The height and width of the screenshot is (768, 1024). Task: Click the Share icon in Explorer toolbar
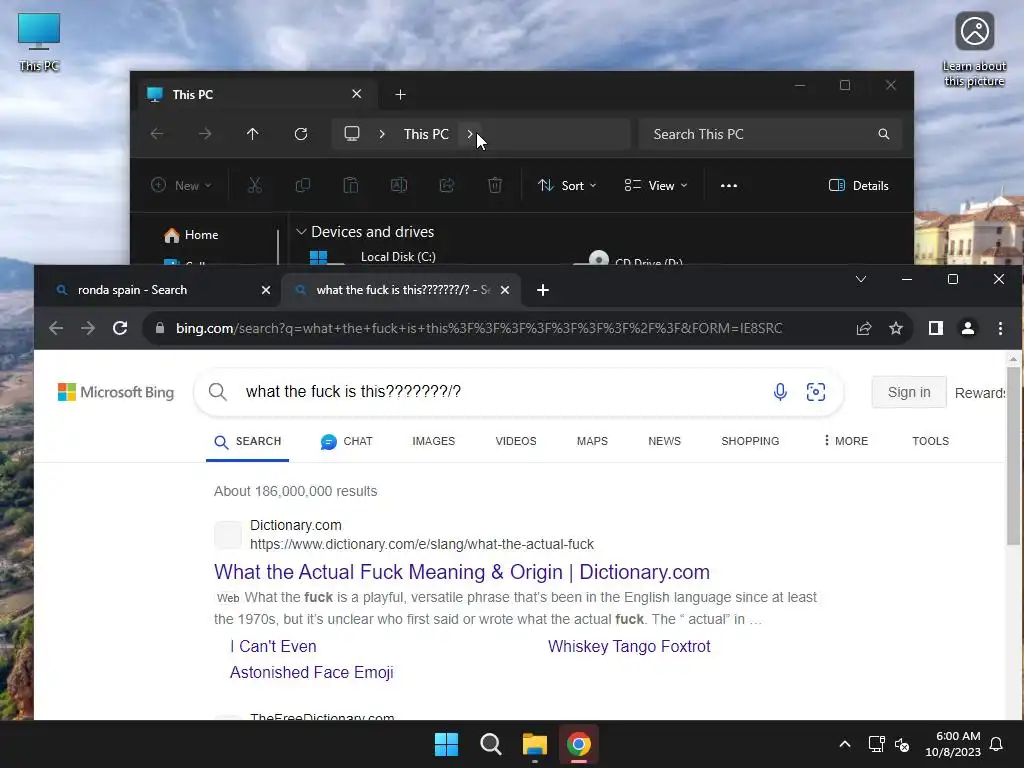click(x=447, y=185)
